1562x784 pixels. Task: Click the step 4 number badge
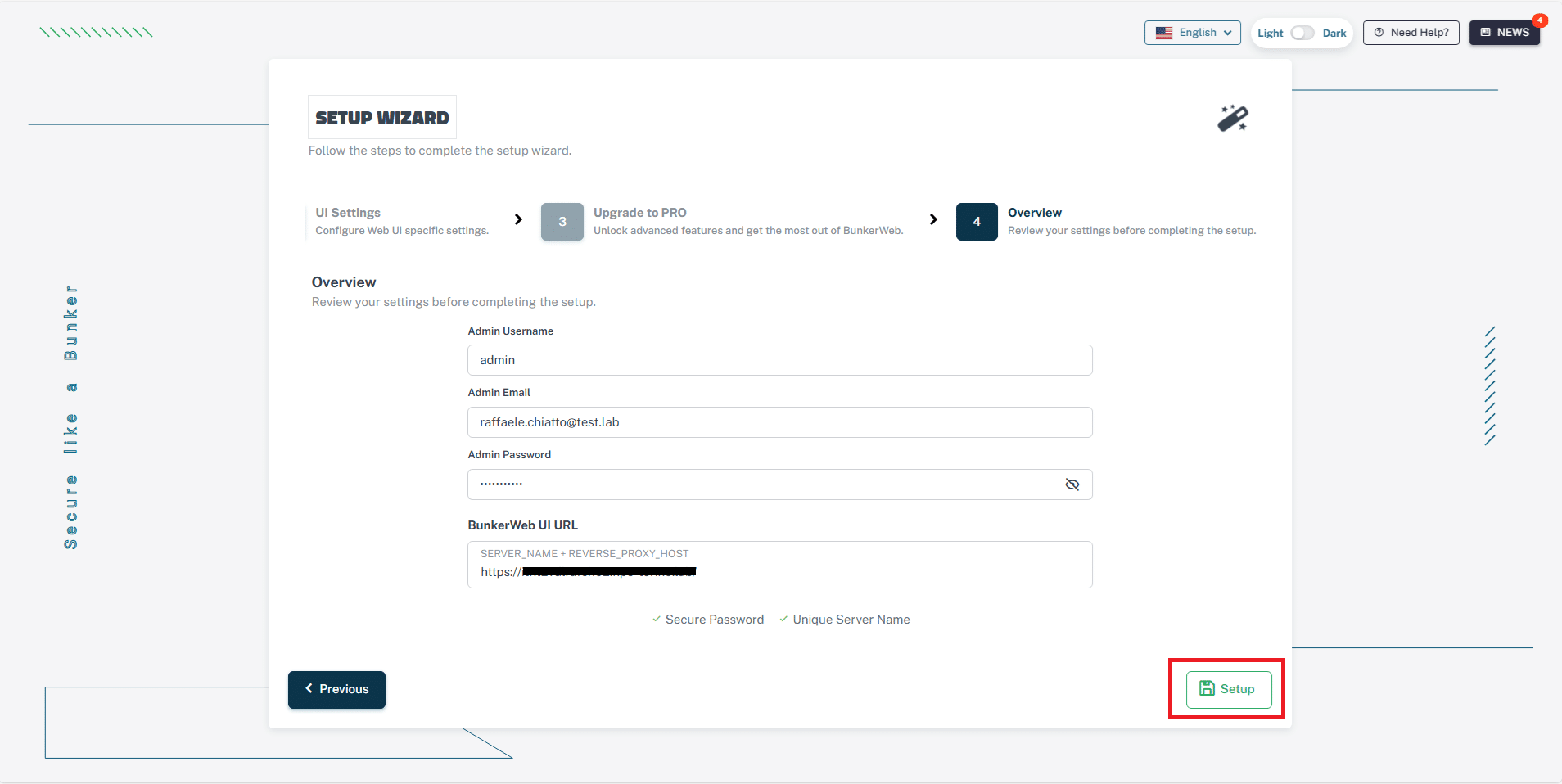(976, 222)
